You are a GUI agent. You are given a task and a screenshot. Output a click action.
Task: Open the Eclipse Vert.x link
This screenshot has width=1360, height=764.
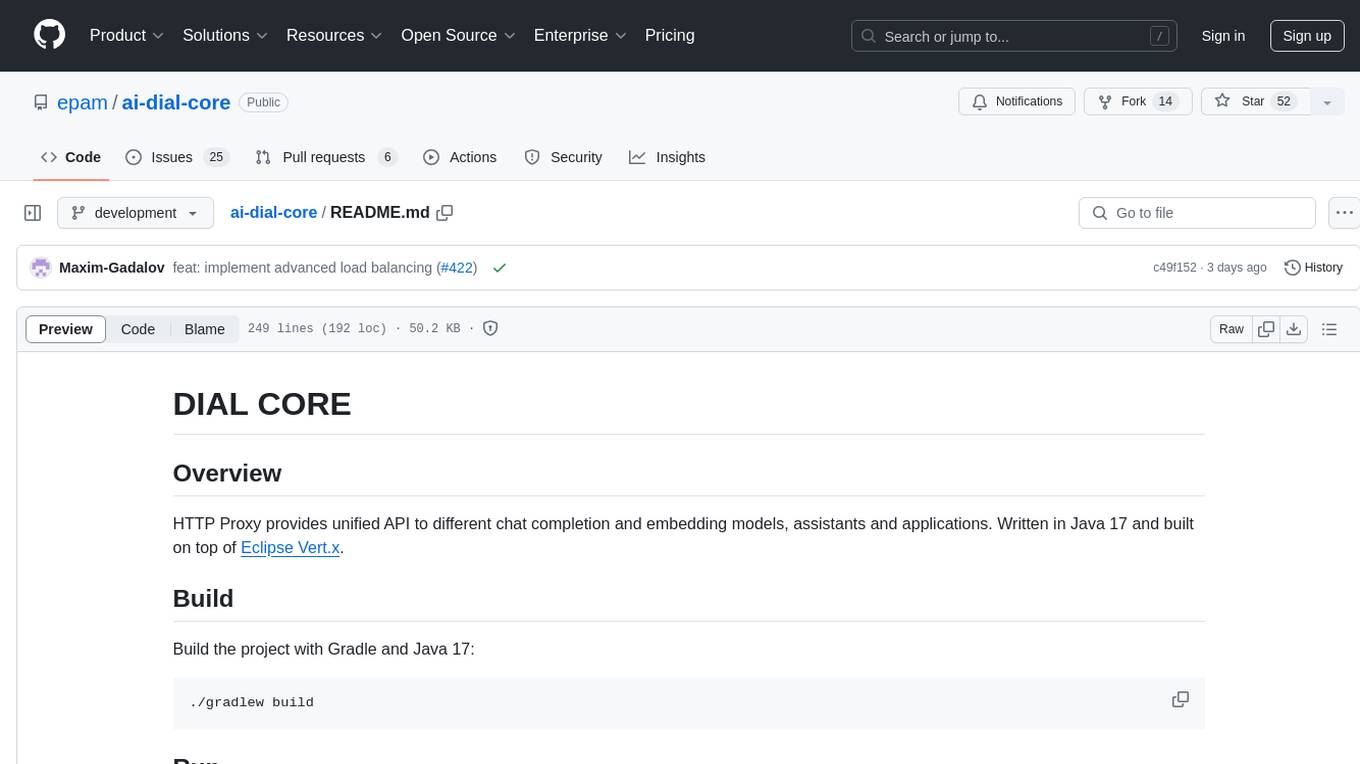point(290,548)
